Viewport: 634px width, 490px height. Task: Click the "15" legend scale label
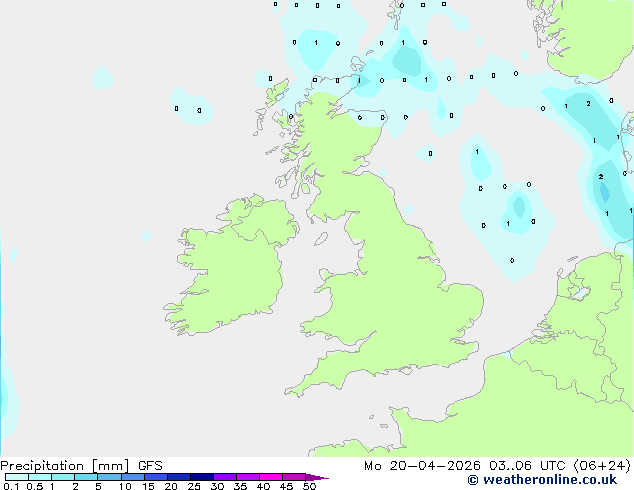point(148,486)
